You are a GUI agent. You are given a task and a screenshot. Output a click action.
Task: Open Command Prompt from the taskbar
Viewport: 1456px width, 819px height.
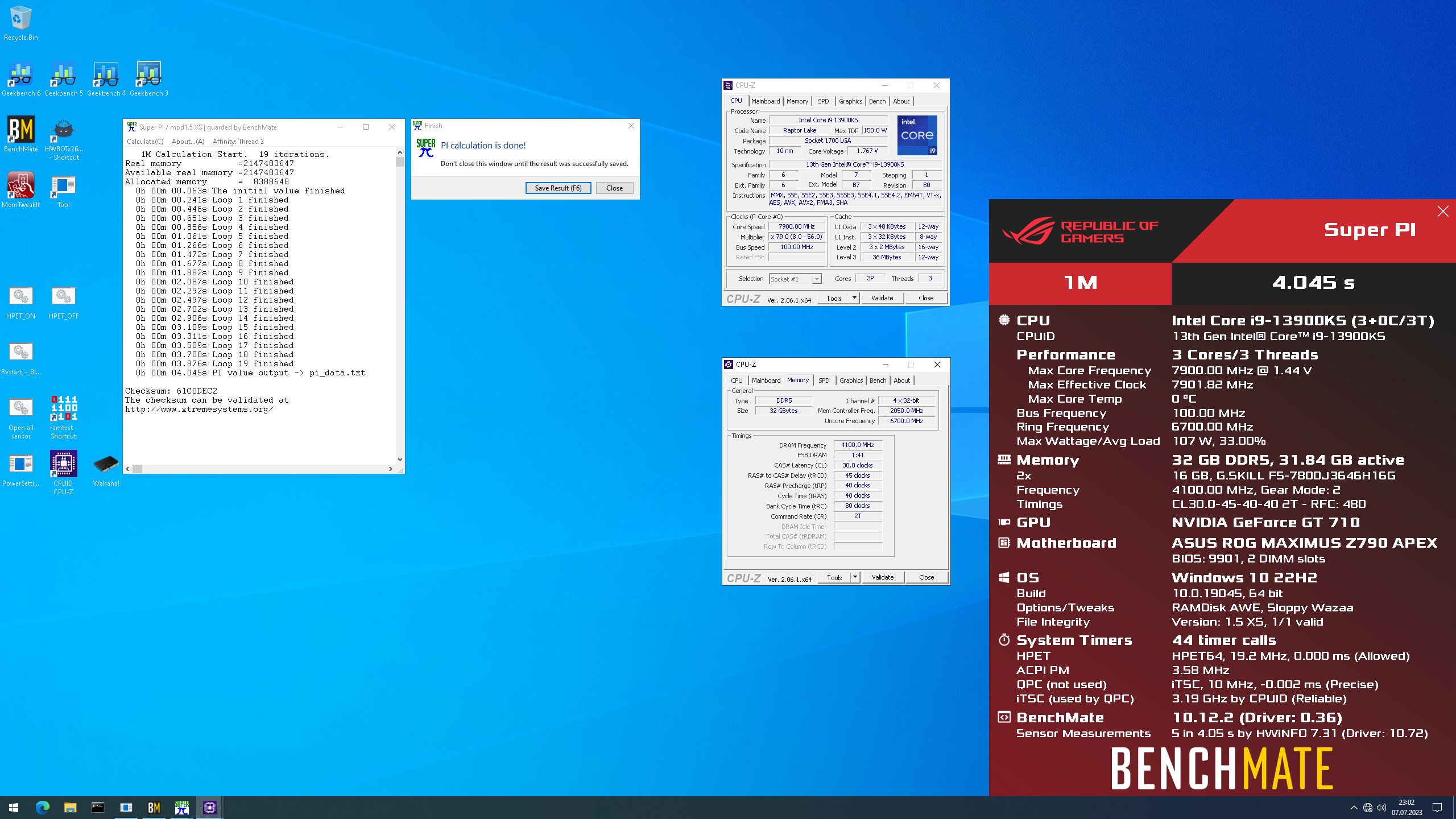[98, 808]
